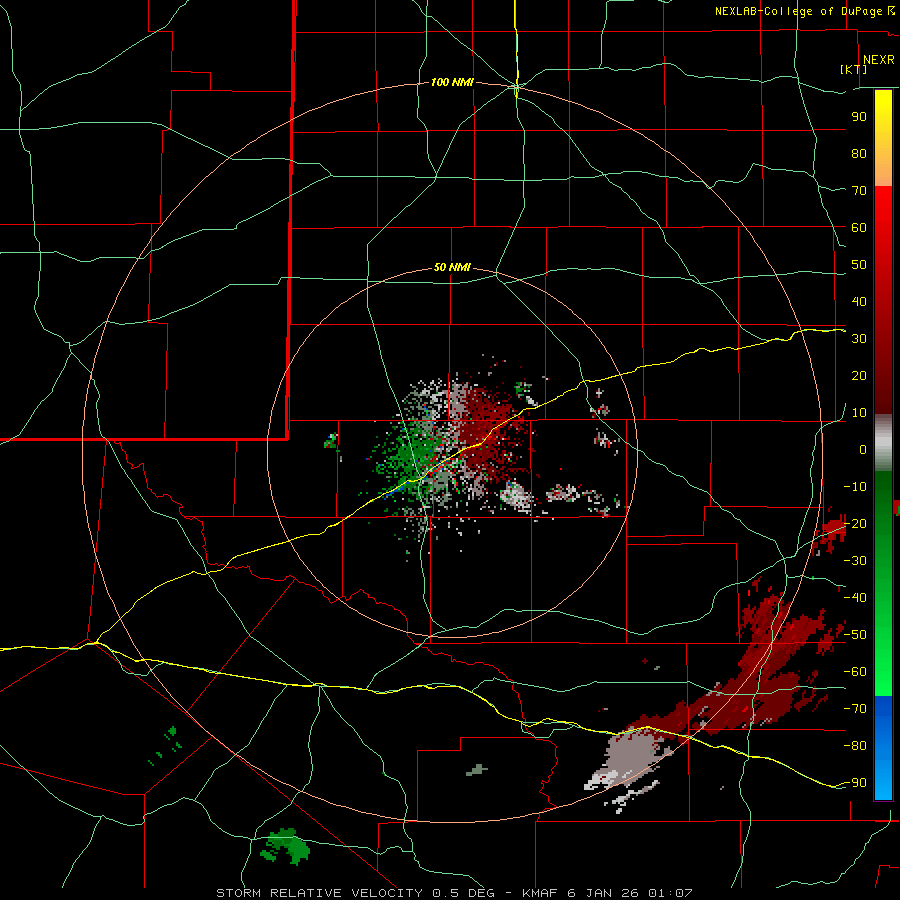Click the large green echo cluster at bottom

285,847
